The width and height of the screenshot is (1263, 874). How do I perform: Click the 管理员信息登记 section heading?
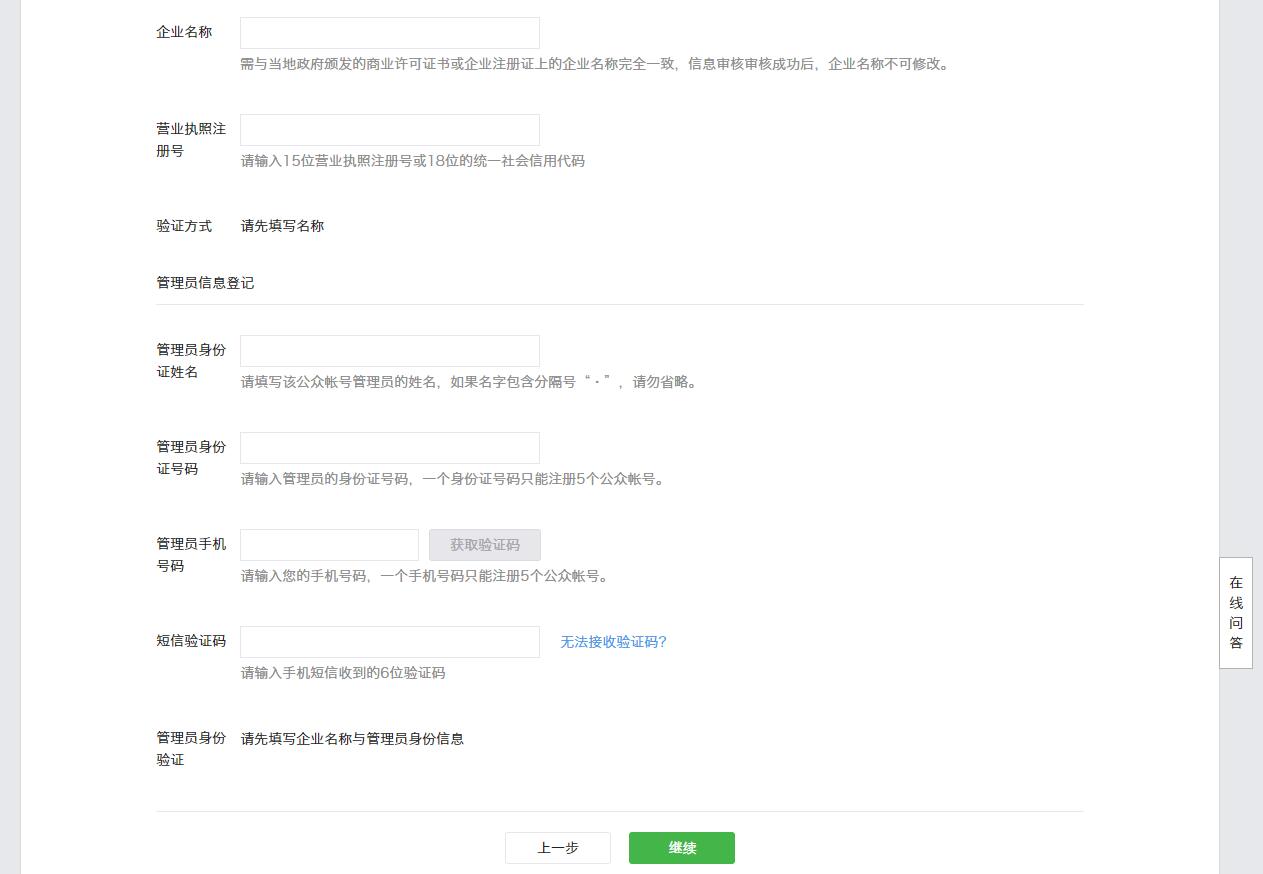click(205, 283)
